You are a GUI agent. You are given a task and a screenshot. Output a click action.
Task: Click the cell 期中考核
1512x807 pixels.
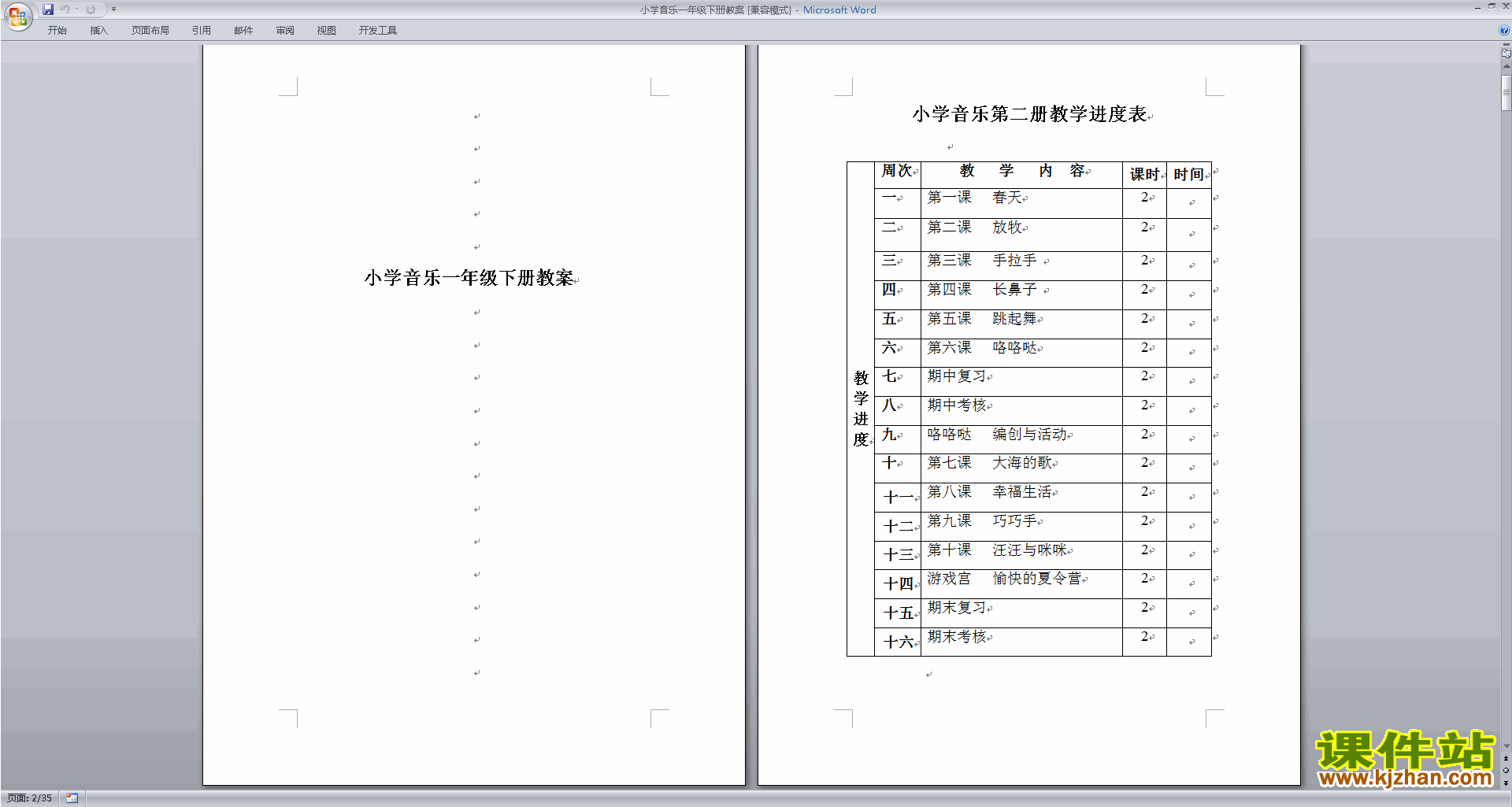click(1022, 411)
